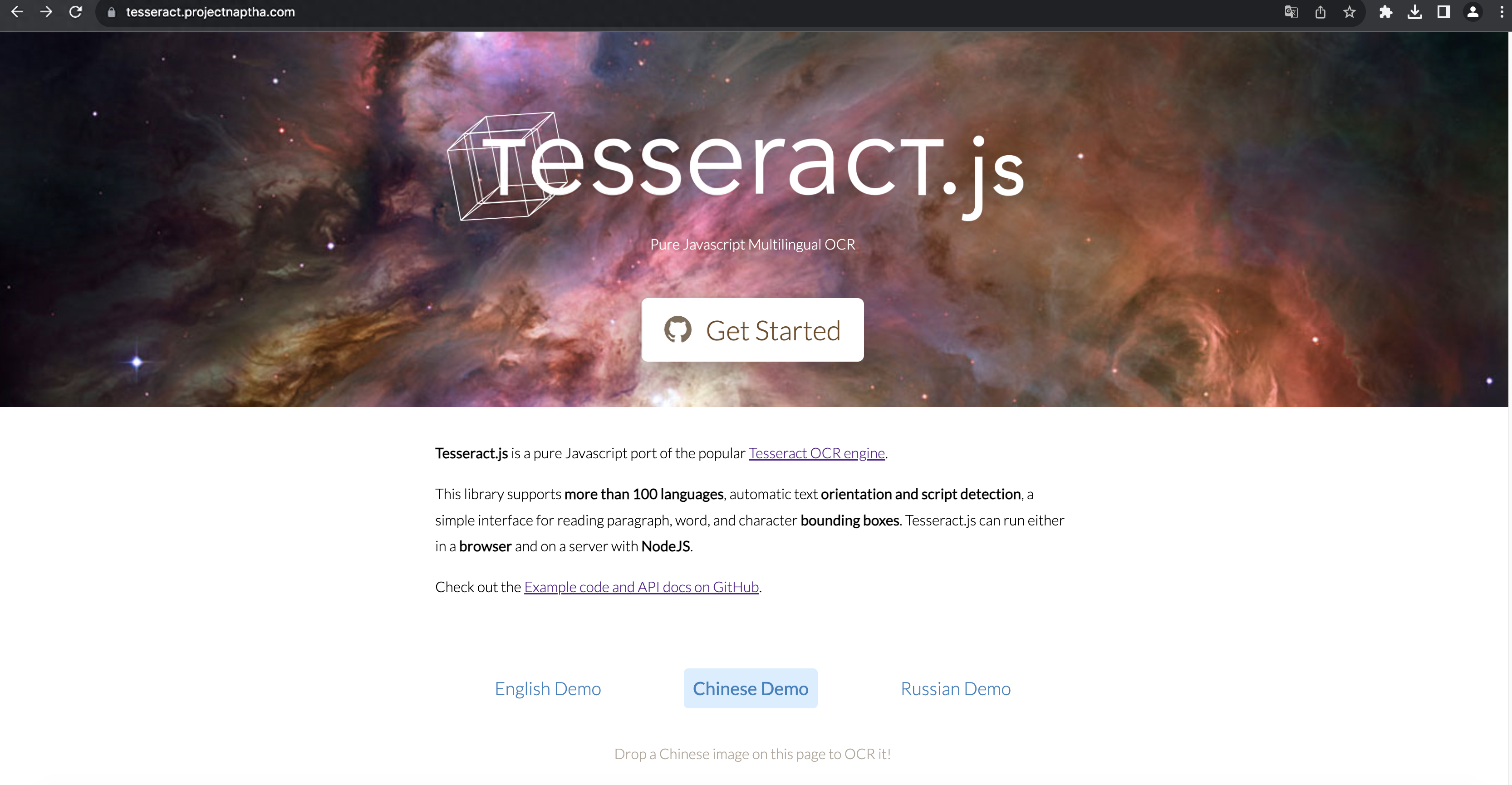Click the GitHub logo icon on Get Started button
The width and height of the screenshot is (1512, 785).
(678, 330)
